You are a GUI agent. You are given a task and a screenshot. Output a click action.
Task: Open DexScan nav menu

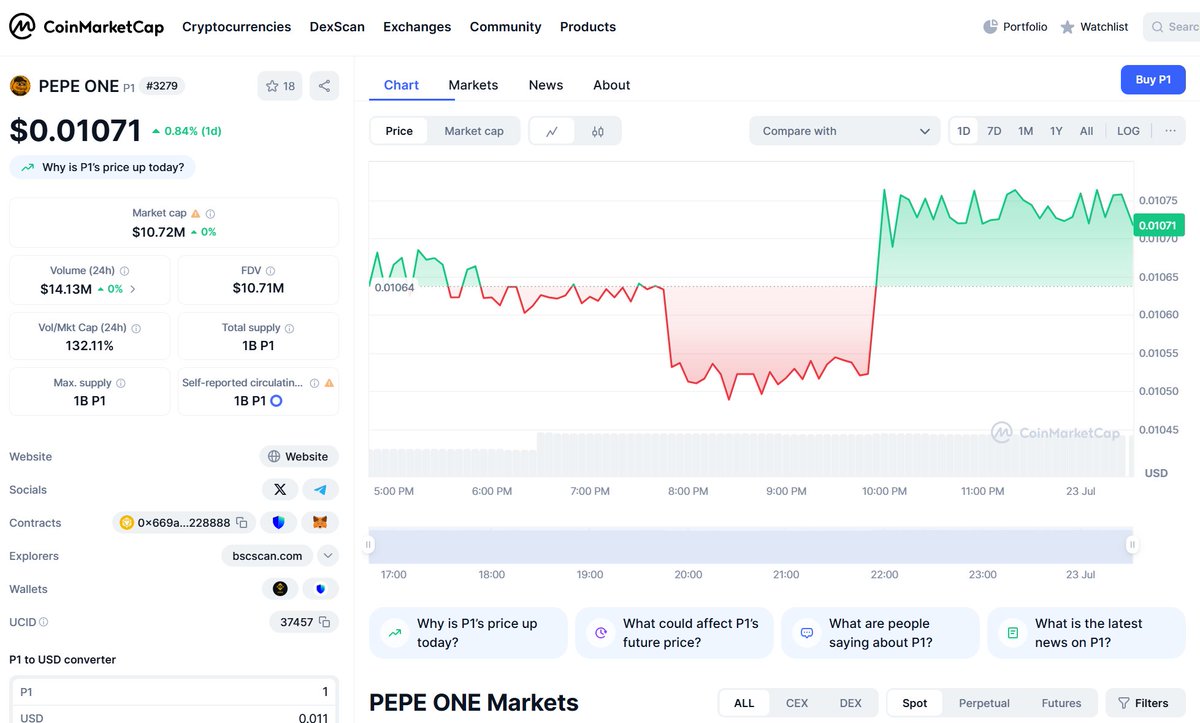[x=337, y=27]
